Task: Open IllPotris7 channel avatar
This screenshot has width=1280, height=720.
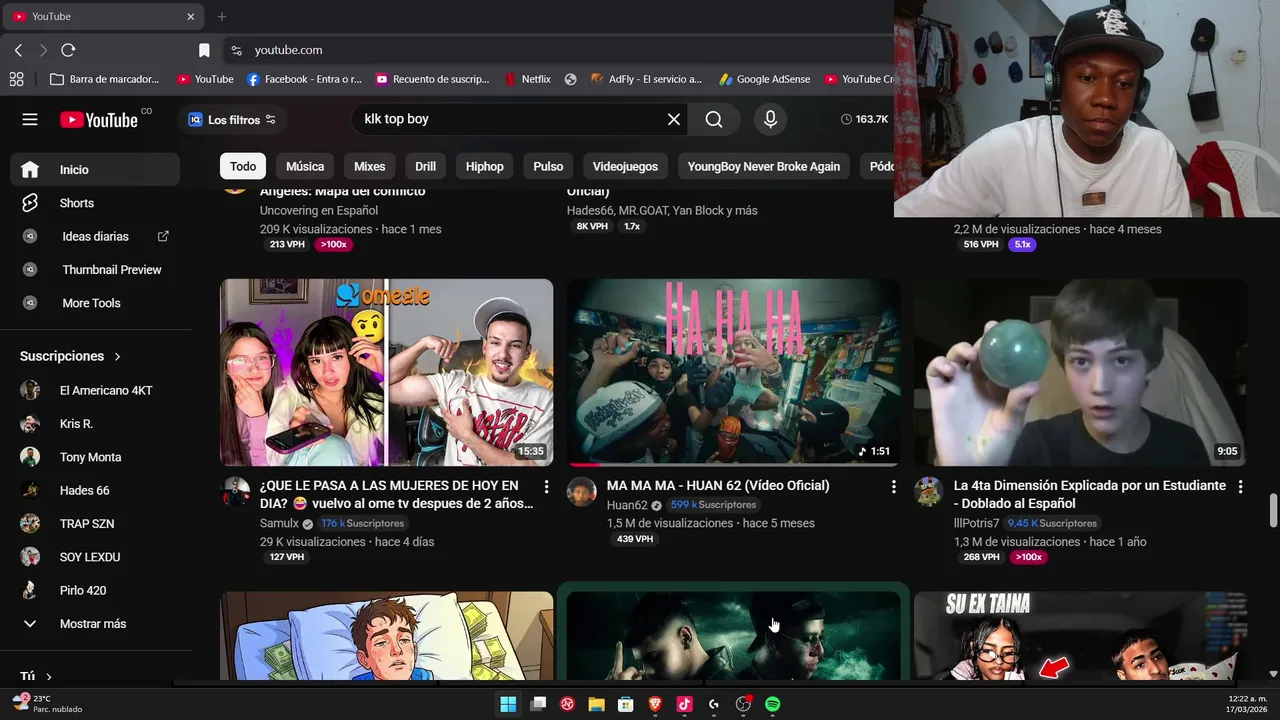Action: 929,491
